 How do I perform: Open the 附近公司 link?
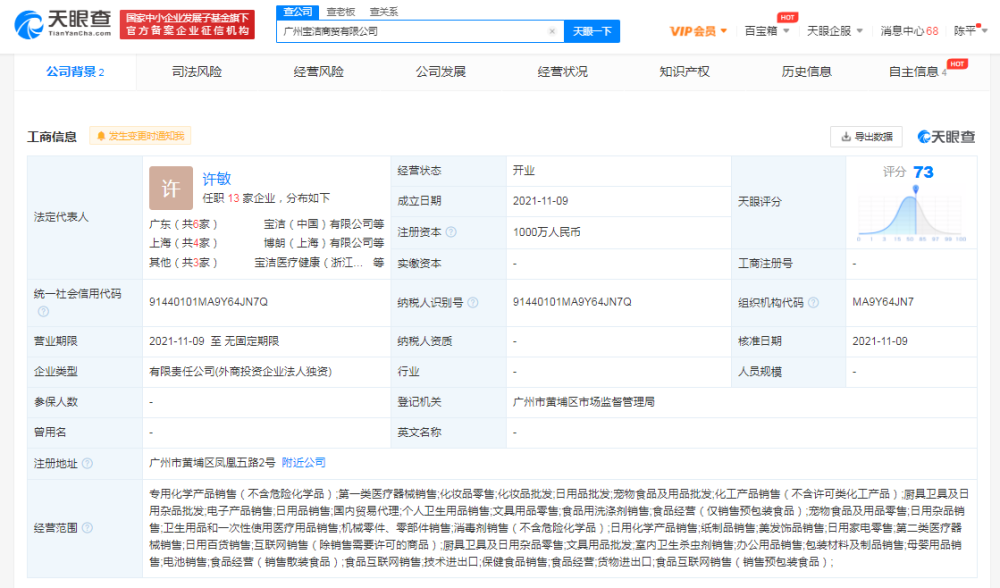point(303,463)
